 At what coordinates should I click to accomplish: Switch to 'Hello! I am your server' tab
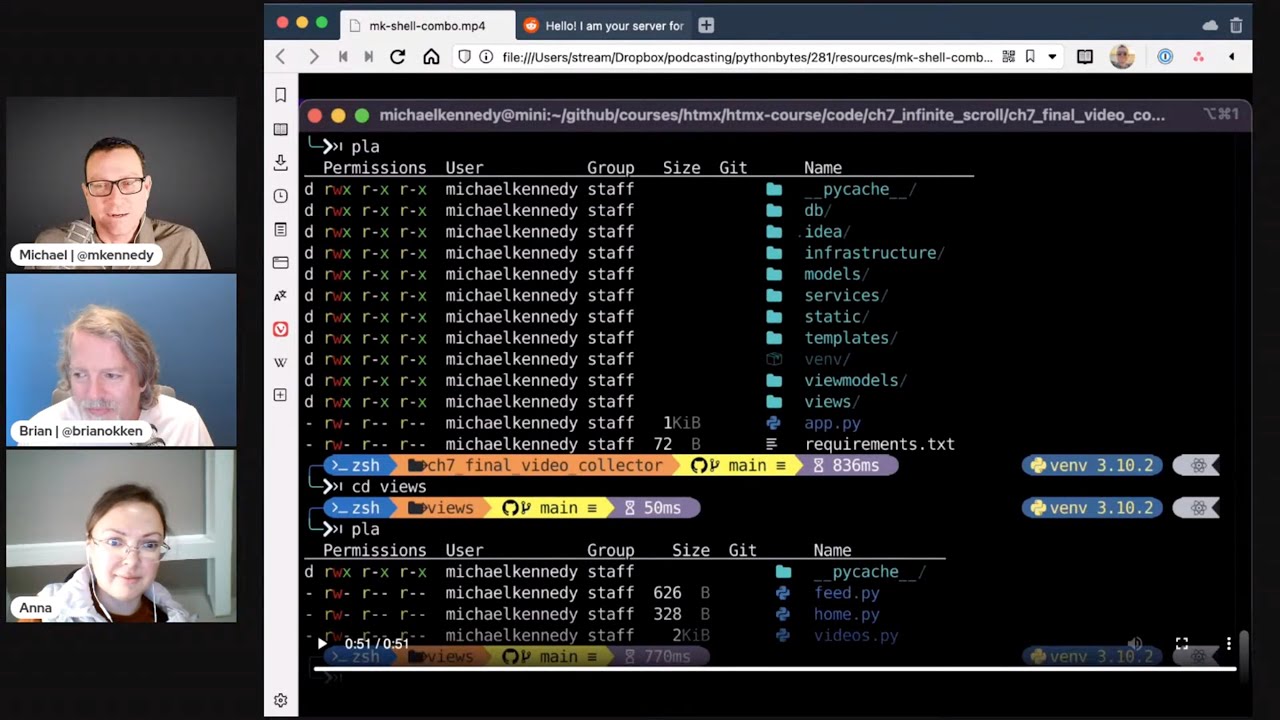pos(603,26)
